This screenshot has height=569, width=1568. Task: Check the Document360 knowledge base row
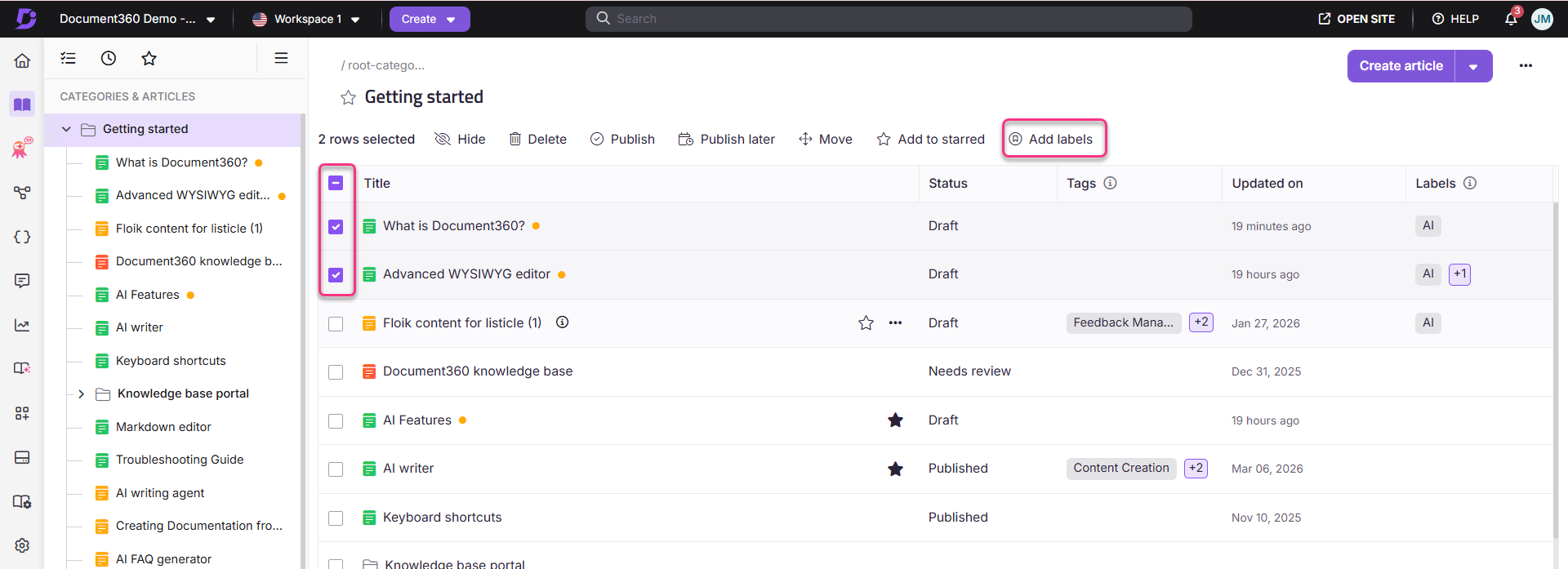336,371
